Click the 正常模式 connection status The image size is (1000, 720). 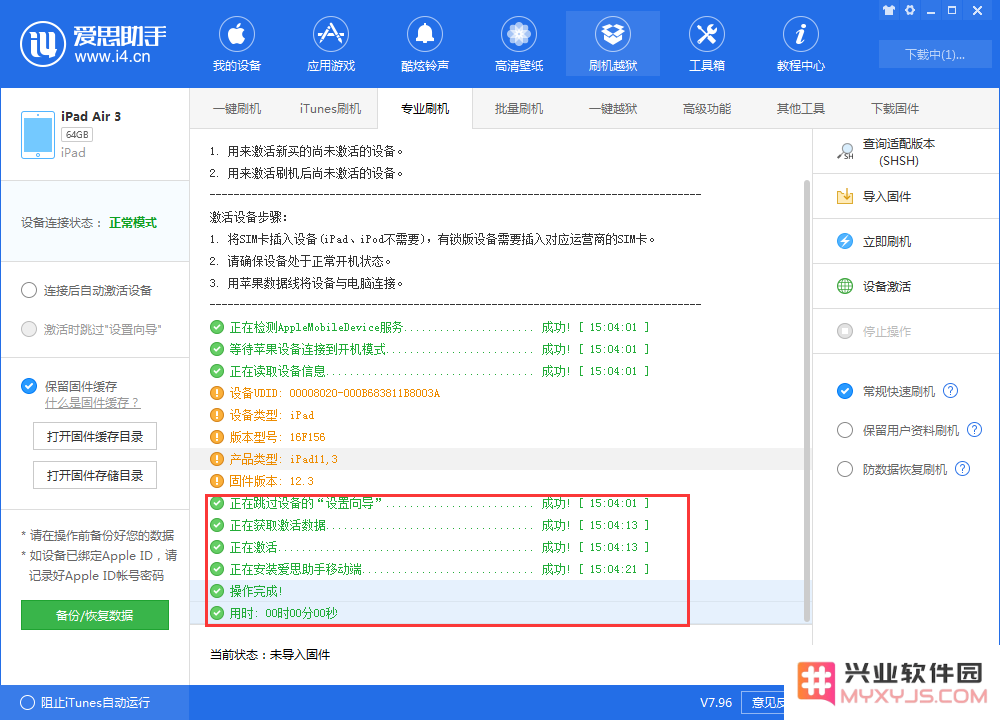click(133, 223)
